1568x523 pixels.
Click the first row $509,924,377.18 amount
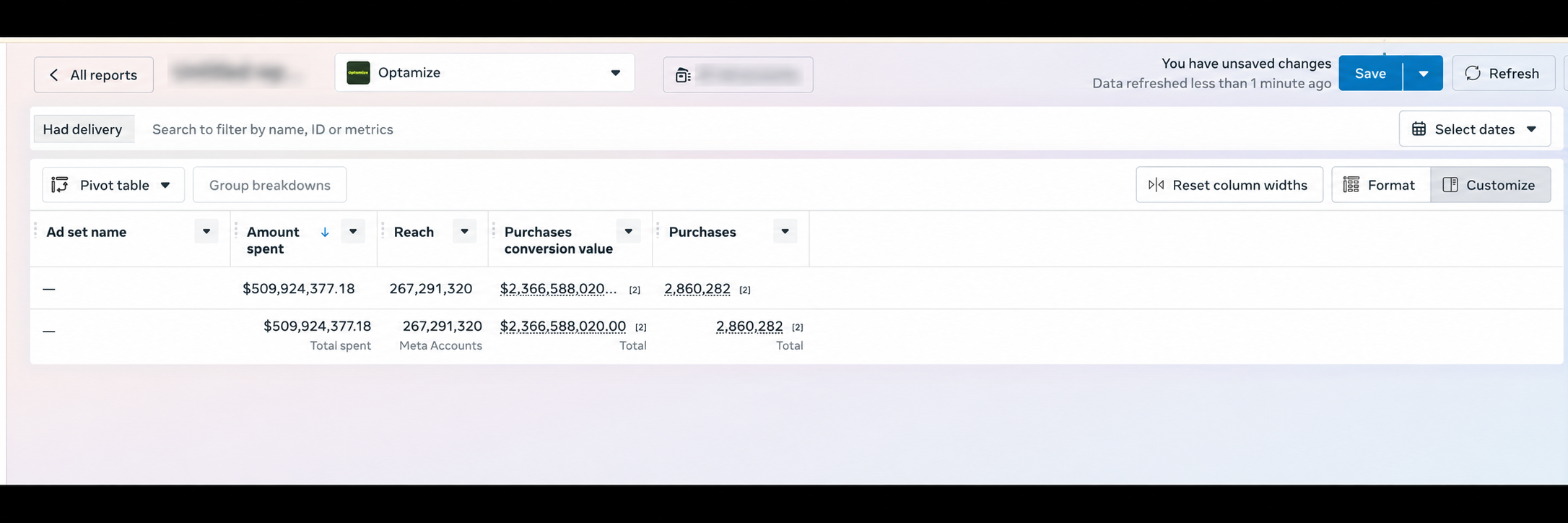299,289
